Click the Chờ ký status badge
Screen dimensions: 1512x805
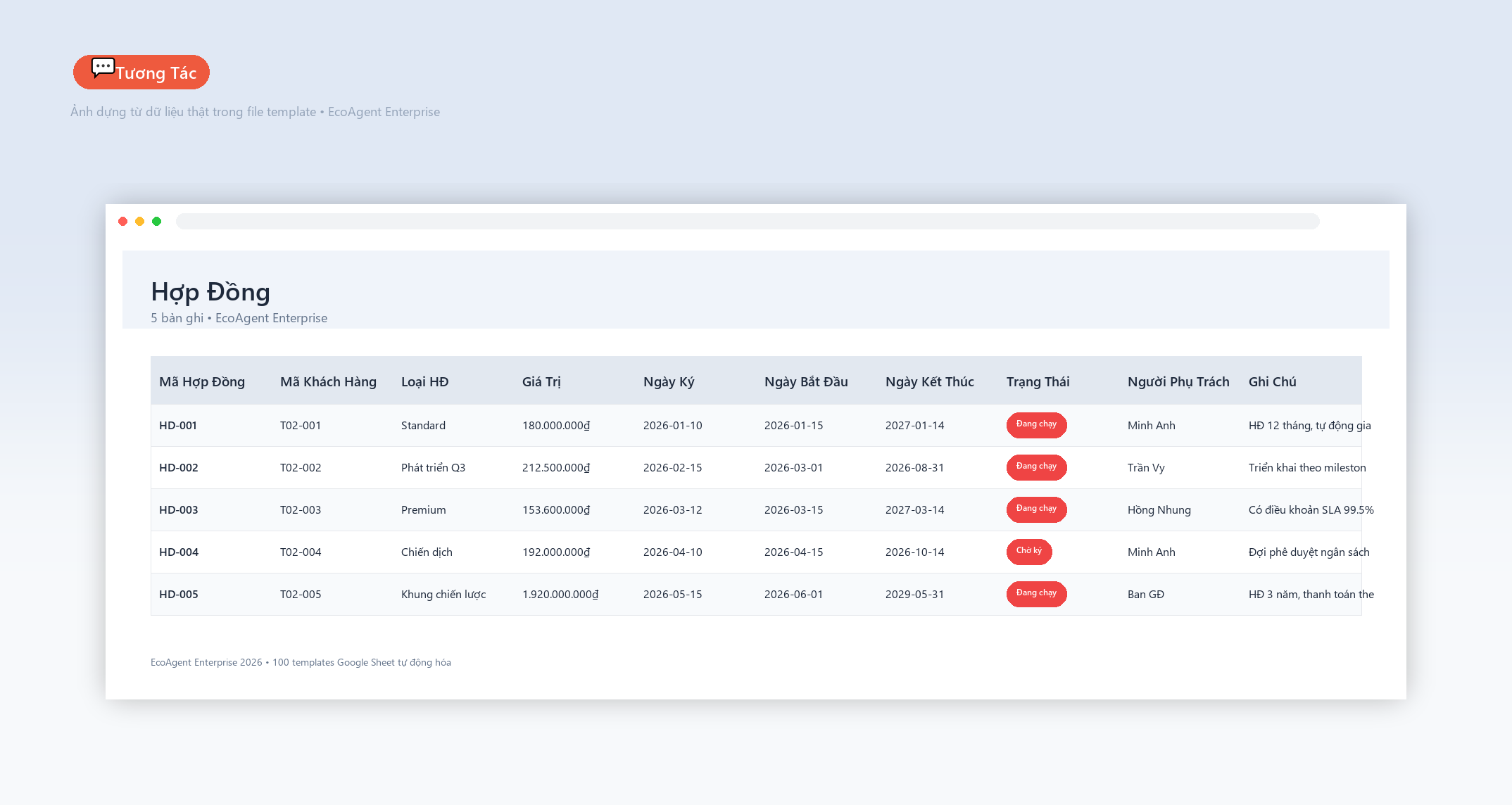(1029, 552)
